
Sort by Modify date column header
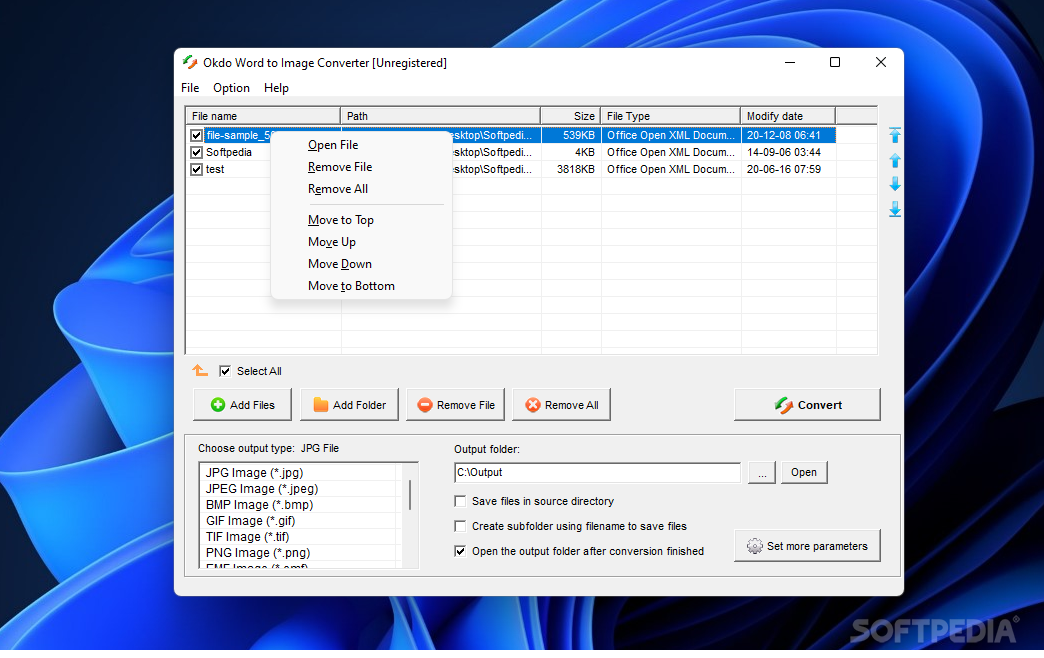click(788, 116)
